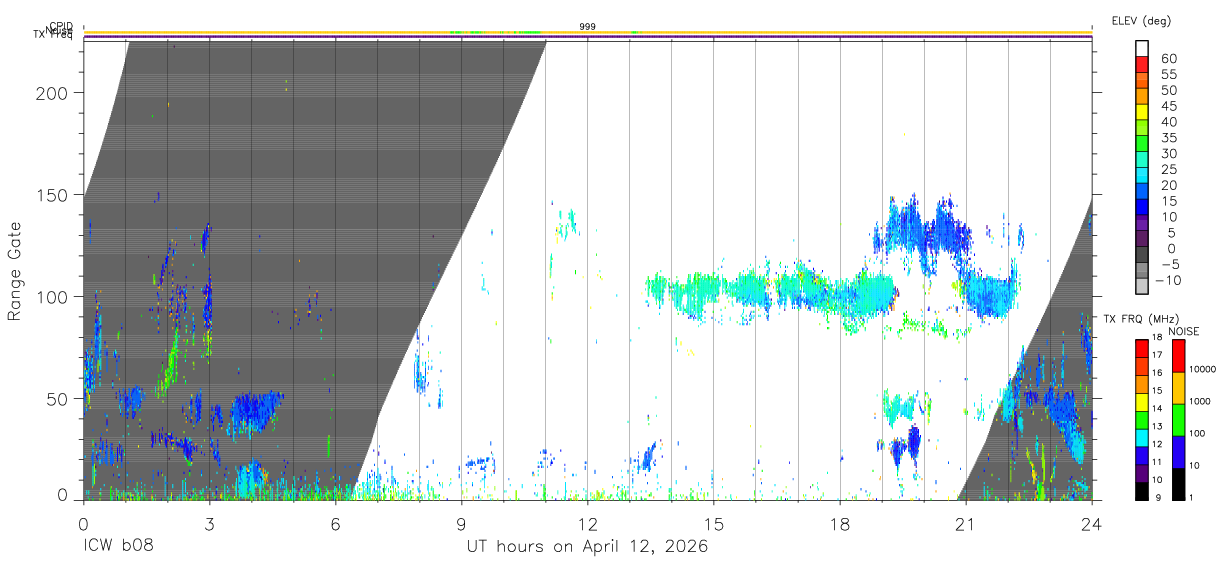The width and height of the screenshot is (1228, 567).
Task: Click the "18" tick on UT hours axis
Action: point(839,522)
